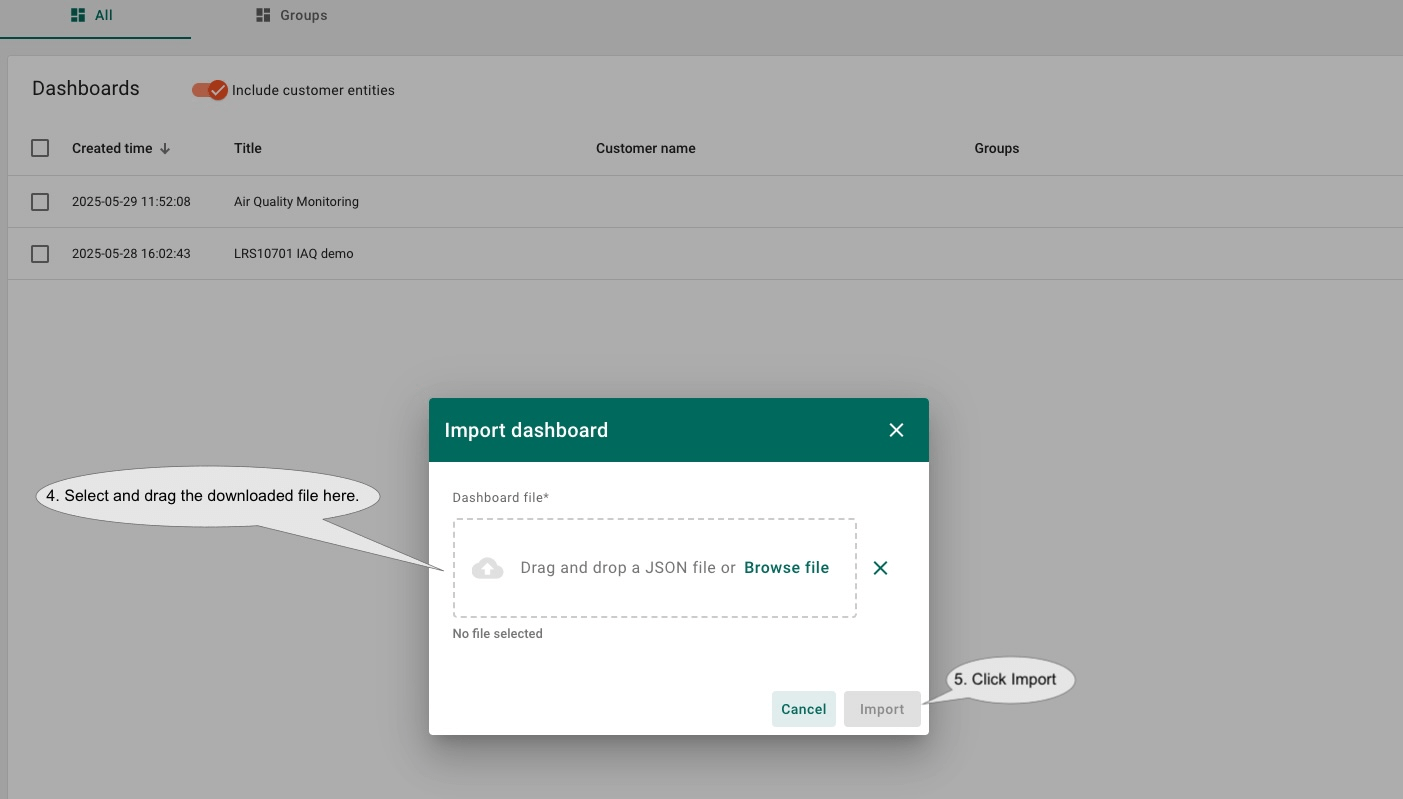Click the Browse file link
The width and height of the screenshot is (1403, 799).
786,568
